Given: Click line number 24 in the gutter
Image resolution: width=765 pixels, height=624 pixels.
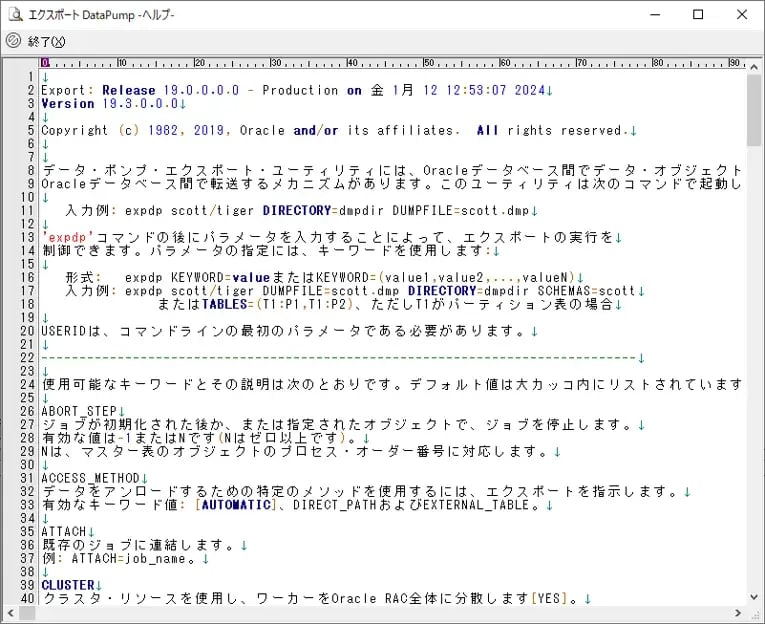Looking at the screenshot, I should pos(30,384).
